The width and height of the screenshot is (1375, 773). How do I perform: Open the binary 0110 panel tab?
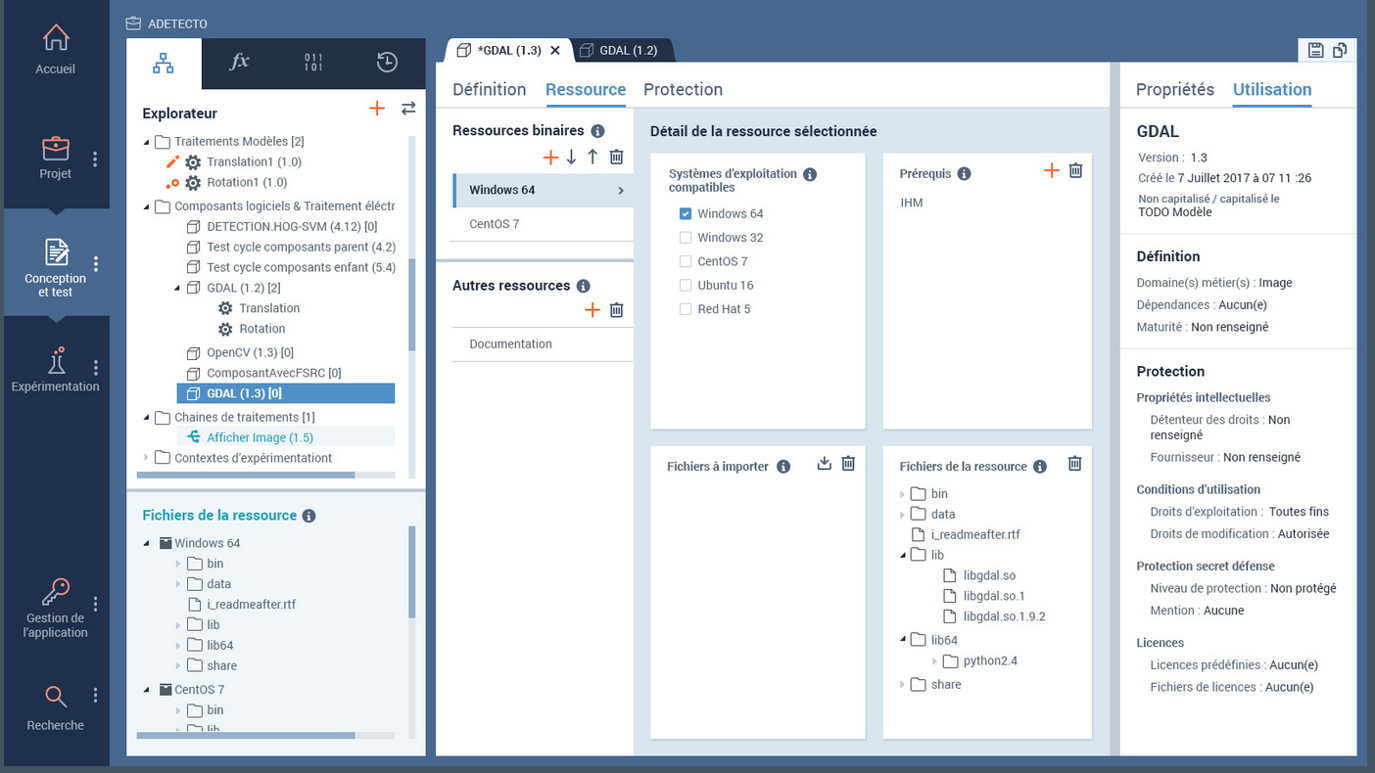point(313,63)
